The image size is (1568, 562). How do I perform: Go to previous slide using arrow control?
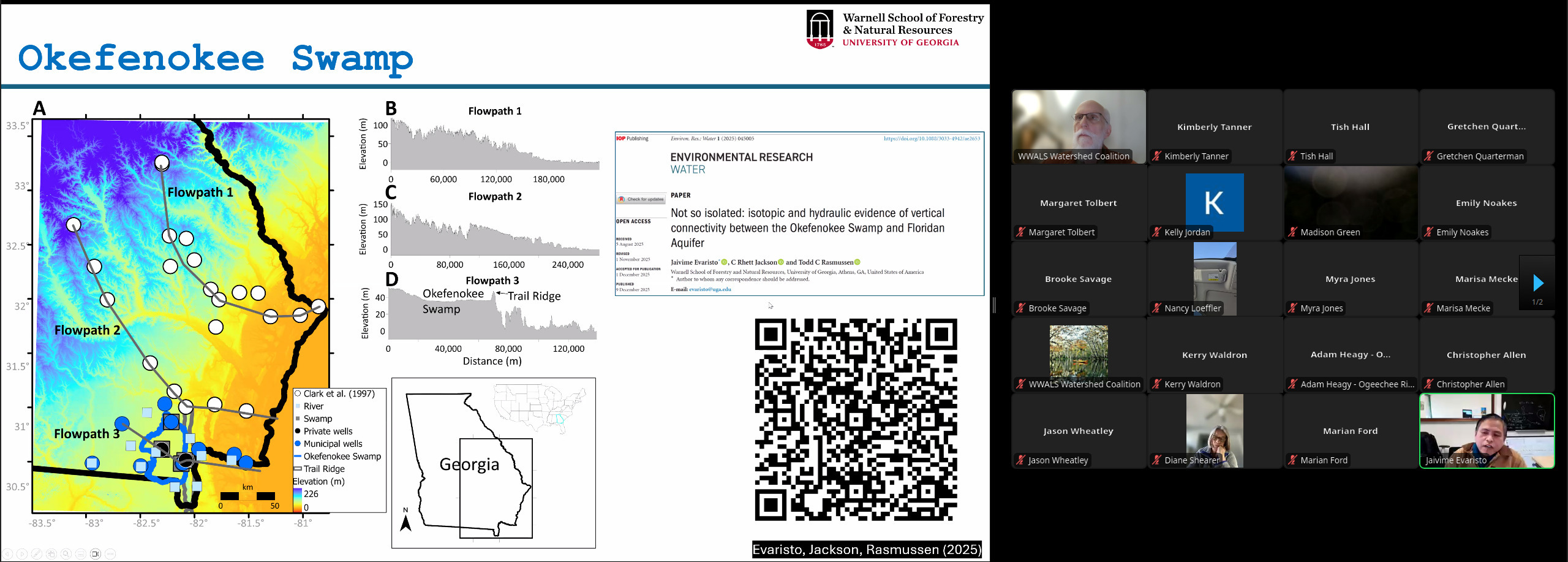[x=7, y=554]
